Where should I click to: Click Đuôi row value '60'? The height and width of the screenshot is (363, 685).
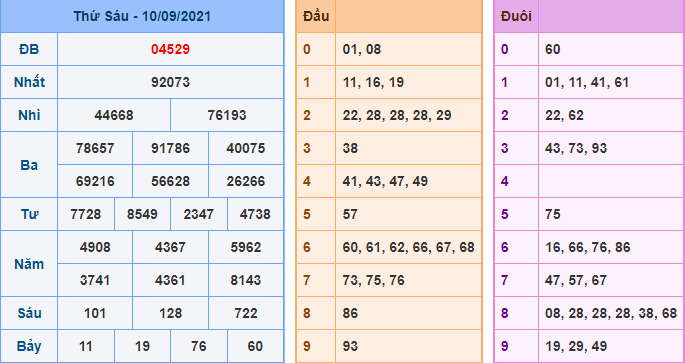pos(553,49)
